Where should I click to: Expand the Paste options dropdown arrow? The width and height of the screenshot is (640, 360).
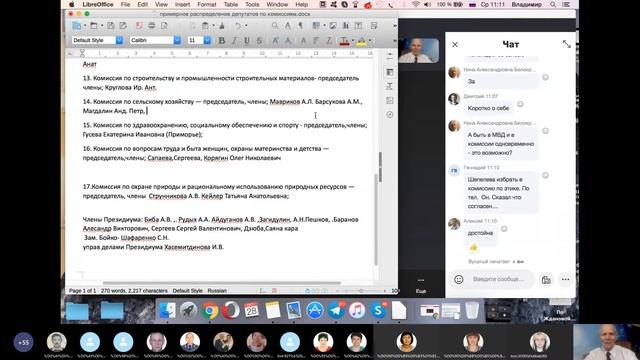point(213,26)
